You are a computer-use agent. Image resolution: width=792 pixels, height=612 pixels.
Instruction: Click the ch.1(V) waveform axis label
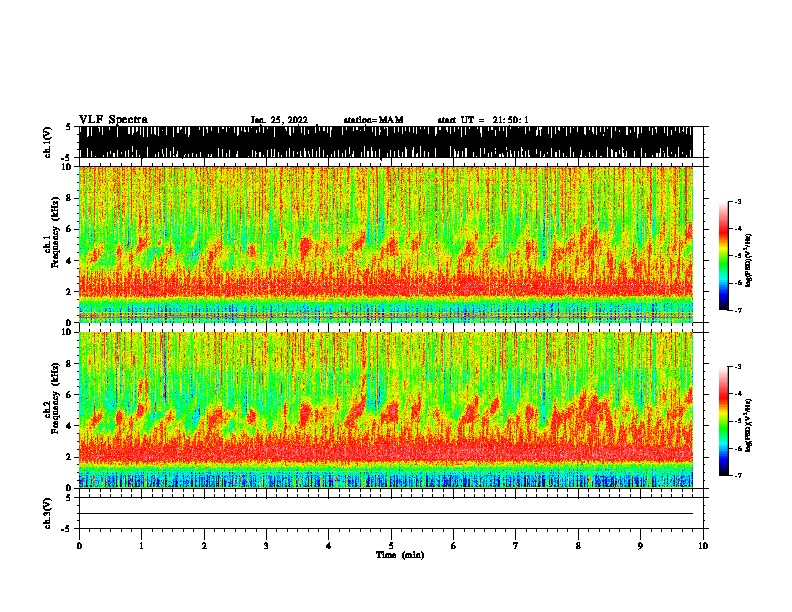click(x=47, y=142)
